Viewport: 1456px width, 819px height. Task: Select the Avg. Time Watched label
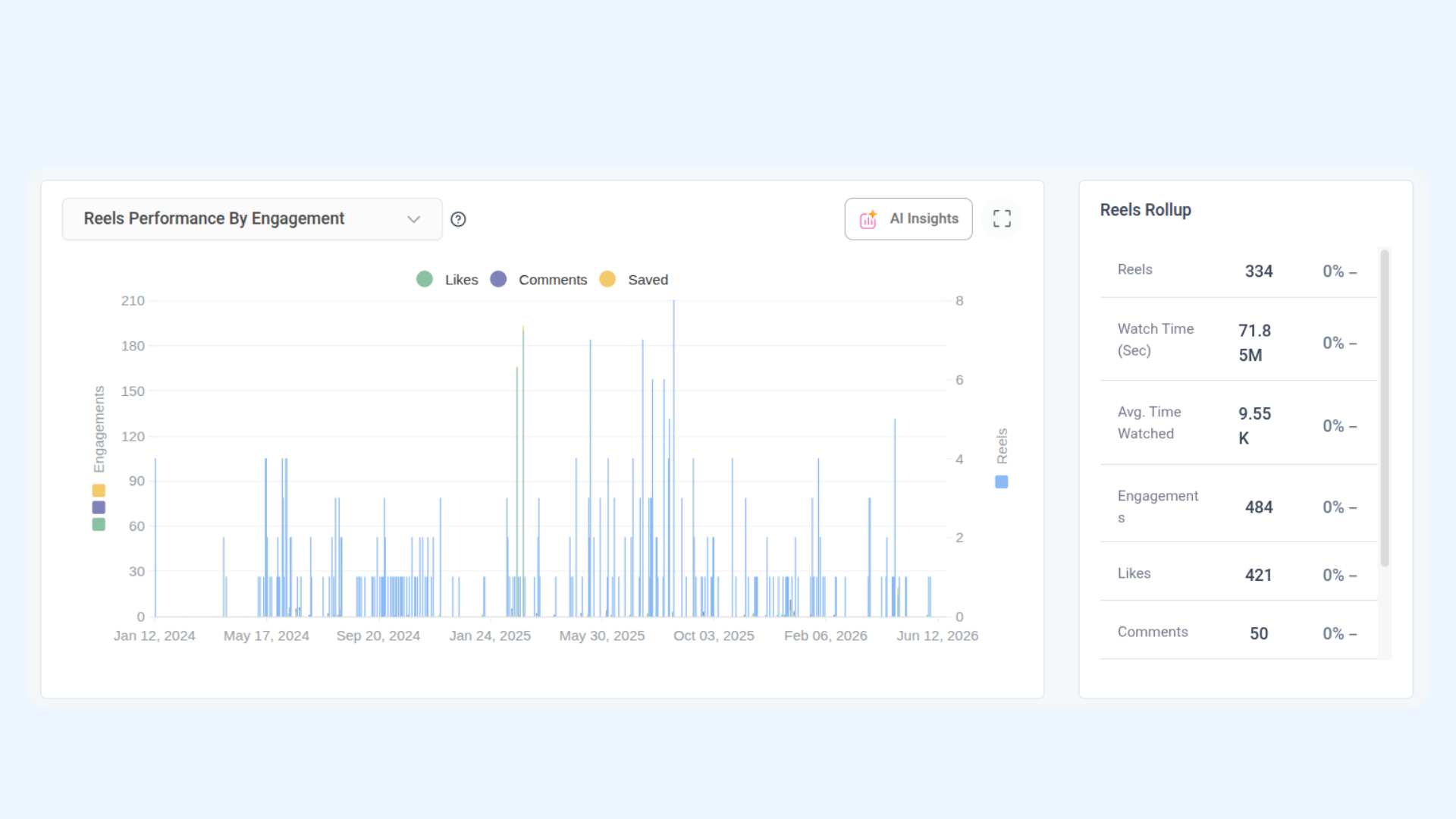coord(1149,423)
